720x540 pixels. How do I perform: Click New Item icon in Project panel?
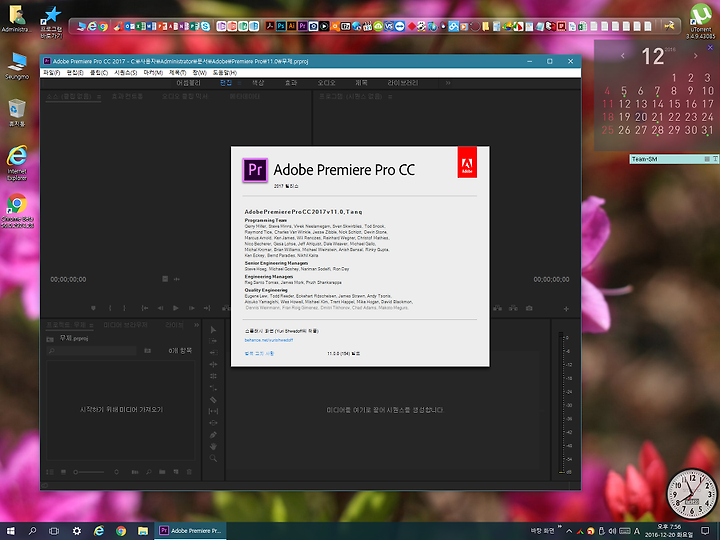(x=176, y=472)
